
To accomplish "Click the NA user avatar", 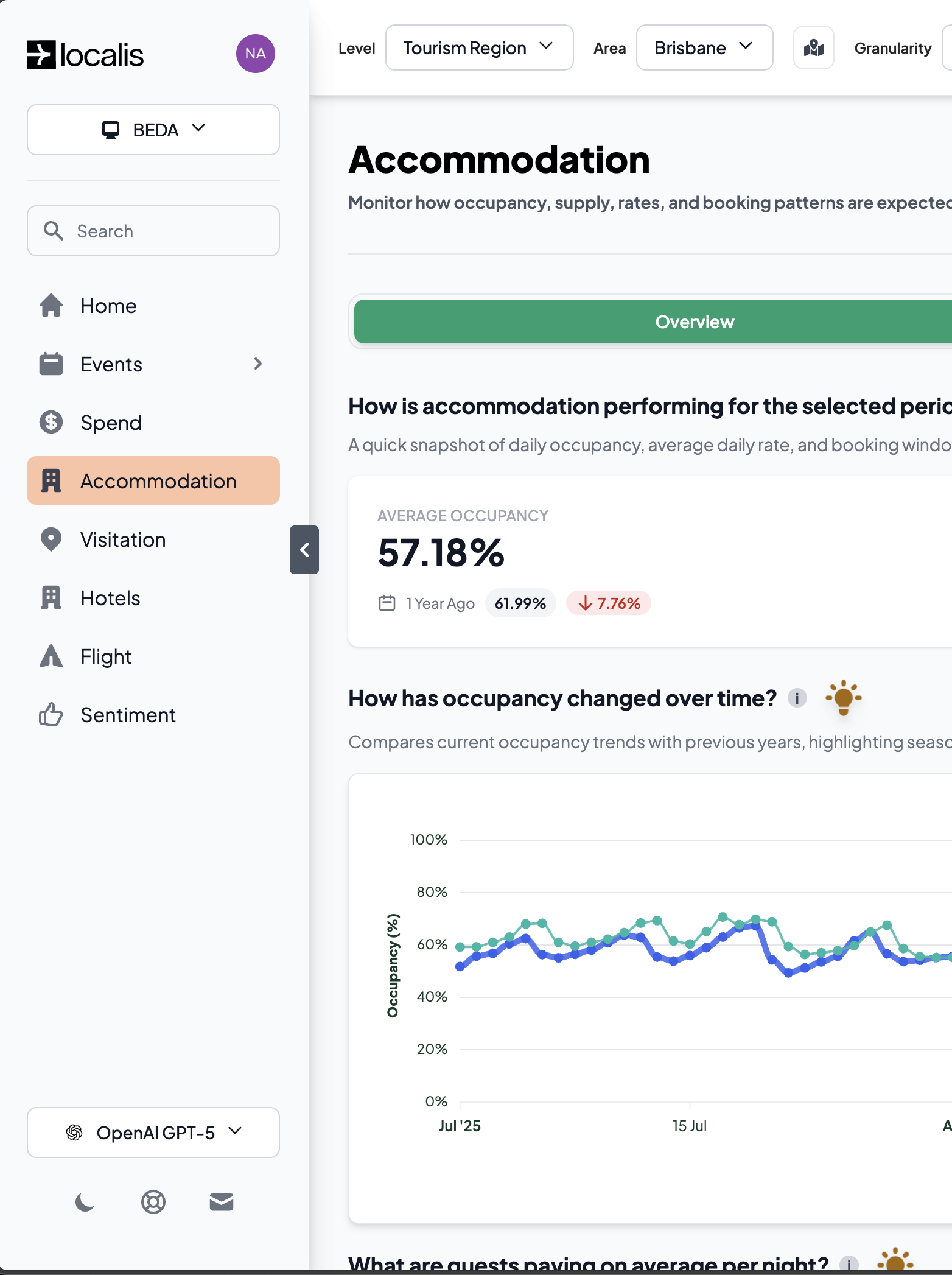I will (x=255, y=54).
